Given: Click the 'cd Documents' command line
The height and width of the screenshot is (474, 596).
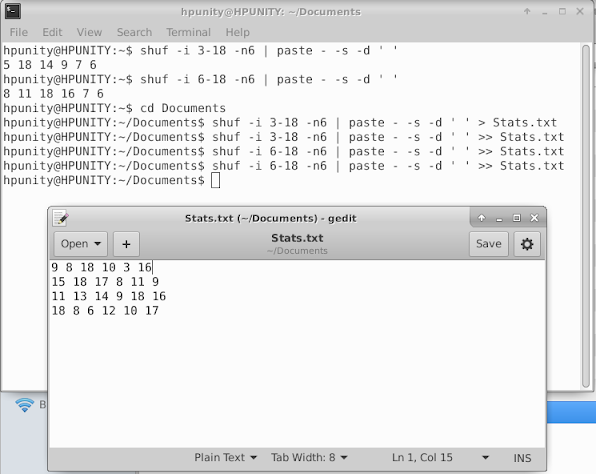Looking at the screenshot, I should pos(114,108).
